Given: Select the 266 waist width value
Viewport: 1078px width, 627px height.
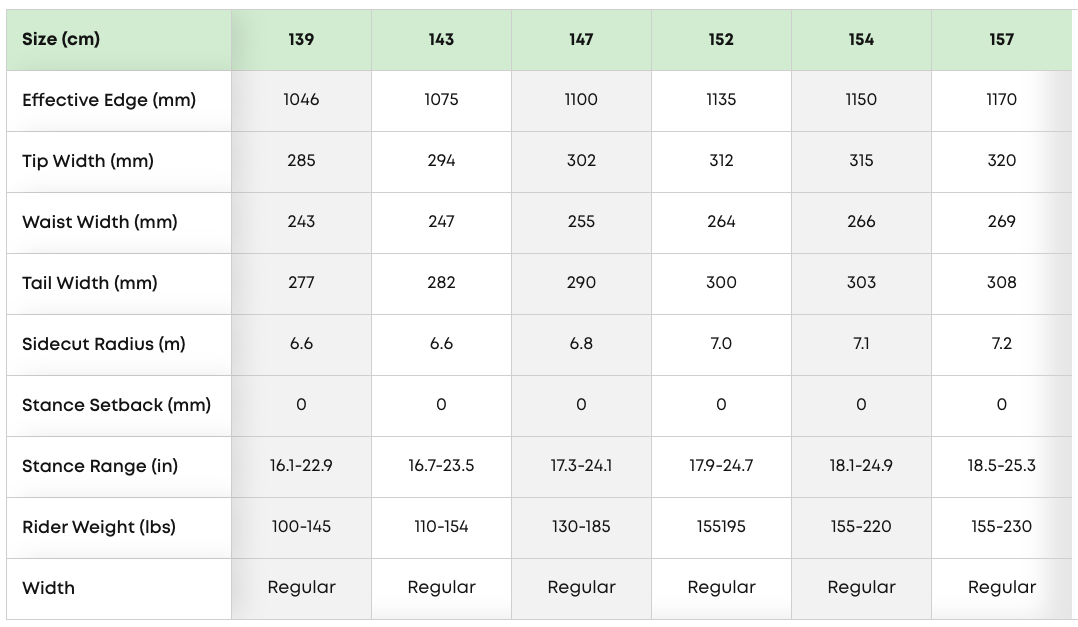Looking at the screenshot, I should click(x=861, y=222).
